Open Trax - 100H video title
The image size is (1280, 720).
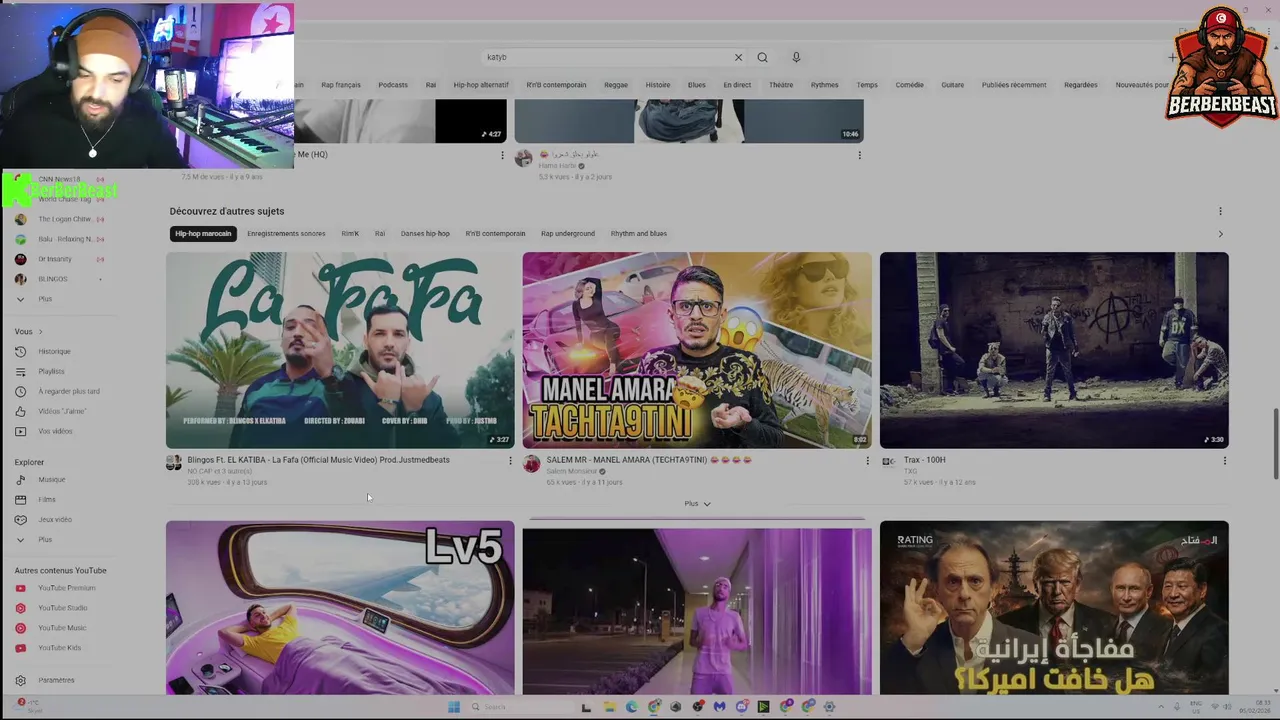coord(924,460)
